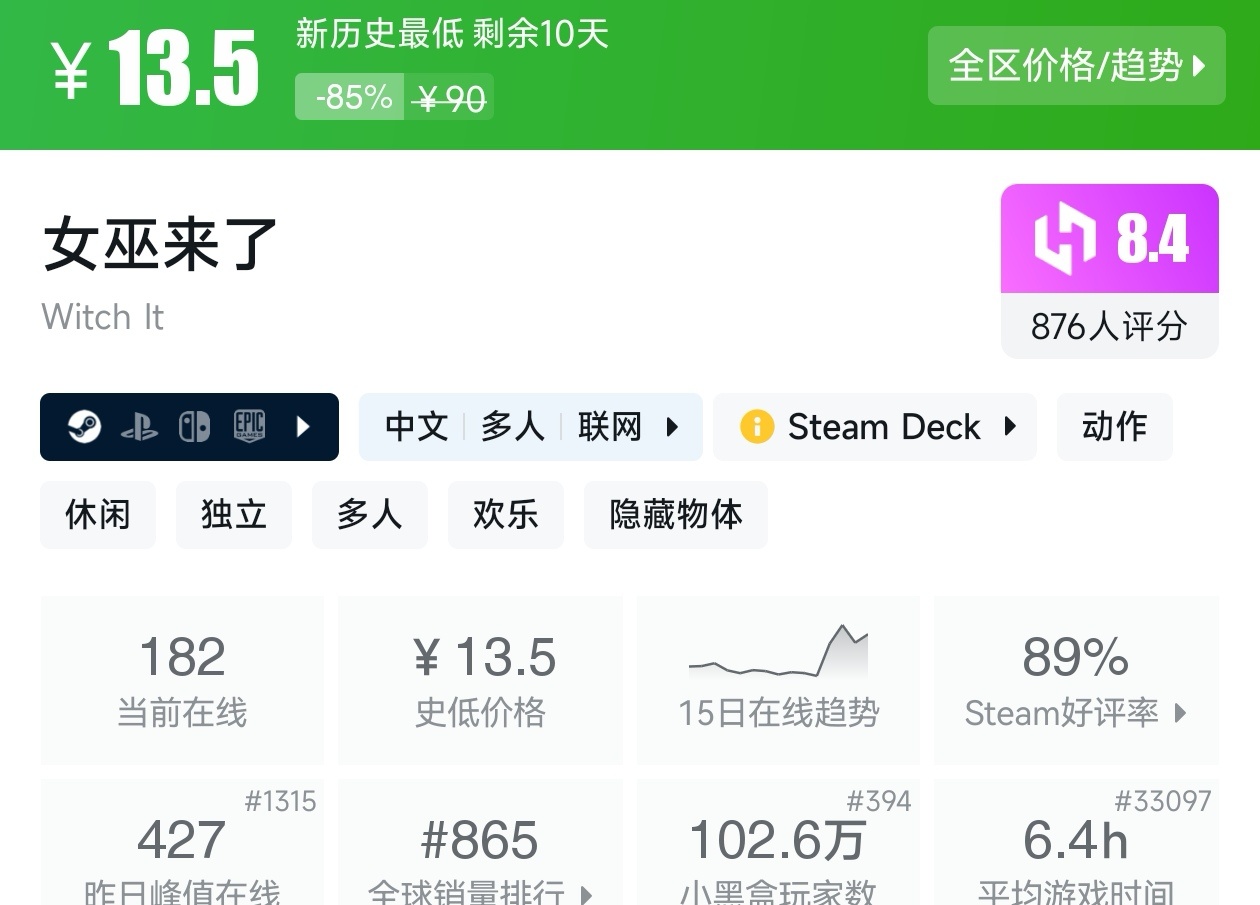Tap the #394 player rank label
Viewport: 1260px width, 905px height.
879,801
